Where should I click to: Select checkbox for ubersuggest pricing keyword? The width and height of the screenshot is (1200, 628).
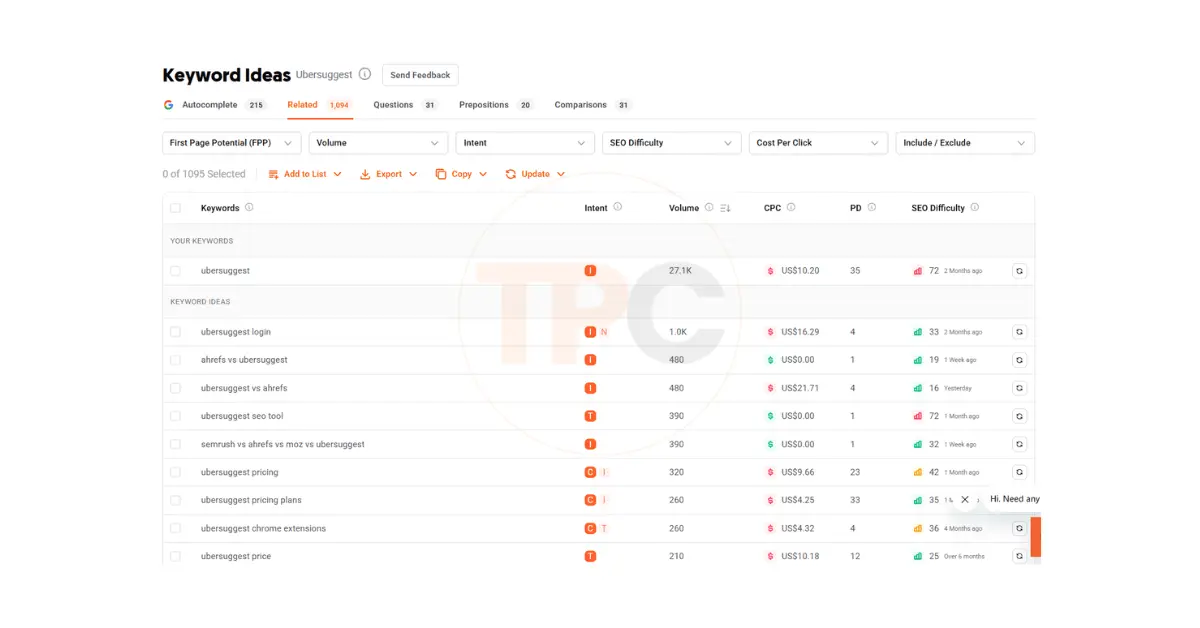pyautogui.click(x=176, y=472)
